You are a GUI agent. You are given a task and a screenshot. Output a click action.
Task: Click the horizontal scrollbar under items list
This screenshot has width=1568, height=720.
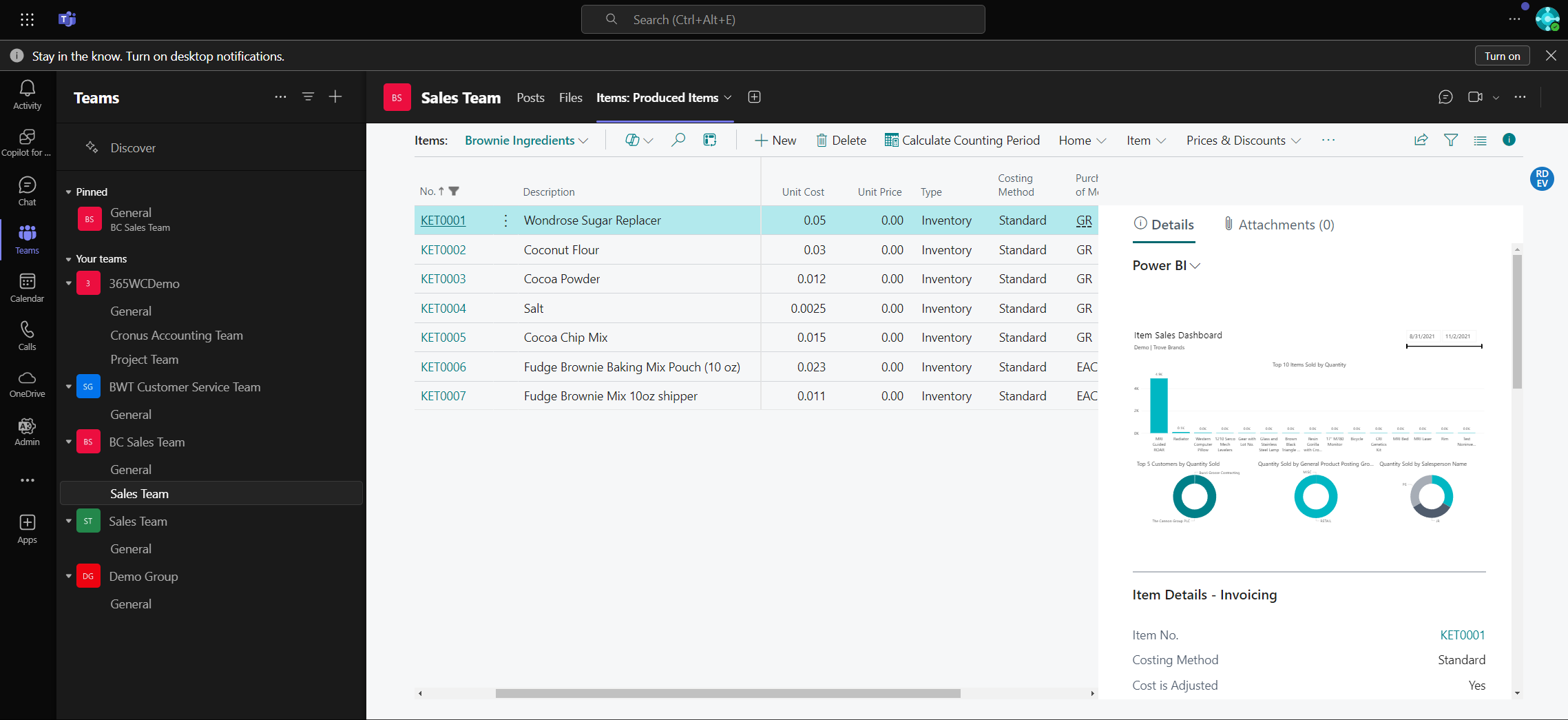click(x=727, y=693)
